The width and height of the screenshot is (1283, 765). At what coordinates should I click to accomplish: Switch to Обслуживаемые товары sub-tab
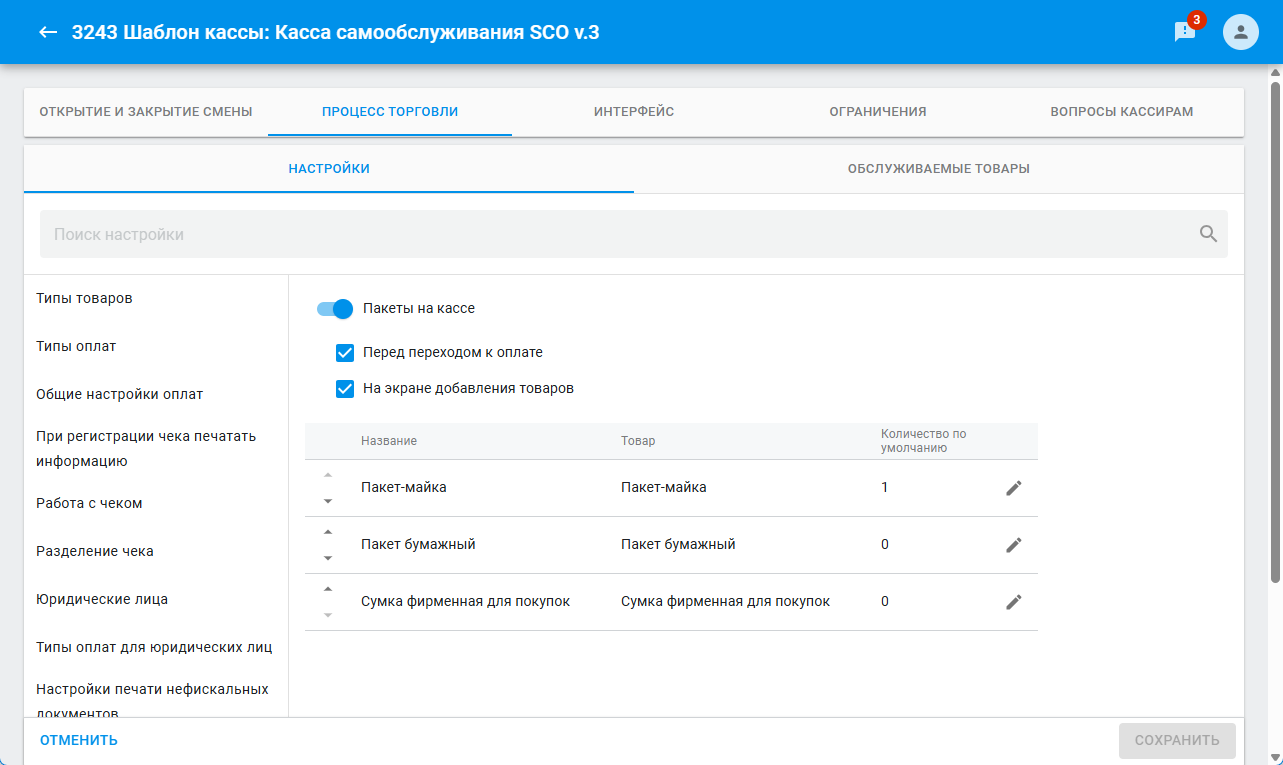939,169
